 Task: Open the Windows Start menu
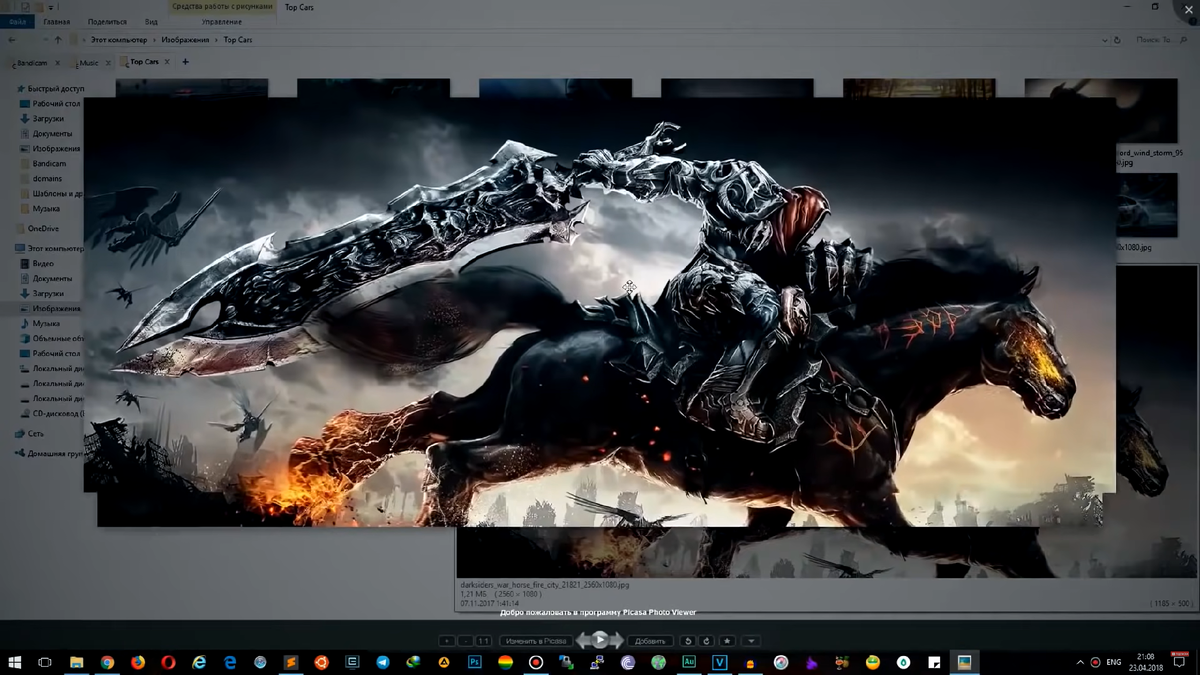[x=15, y=662]
